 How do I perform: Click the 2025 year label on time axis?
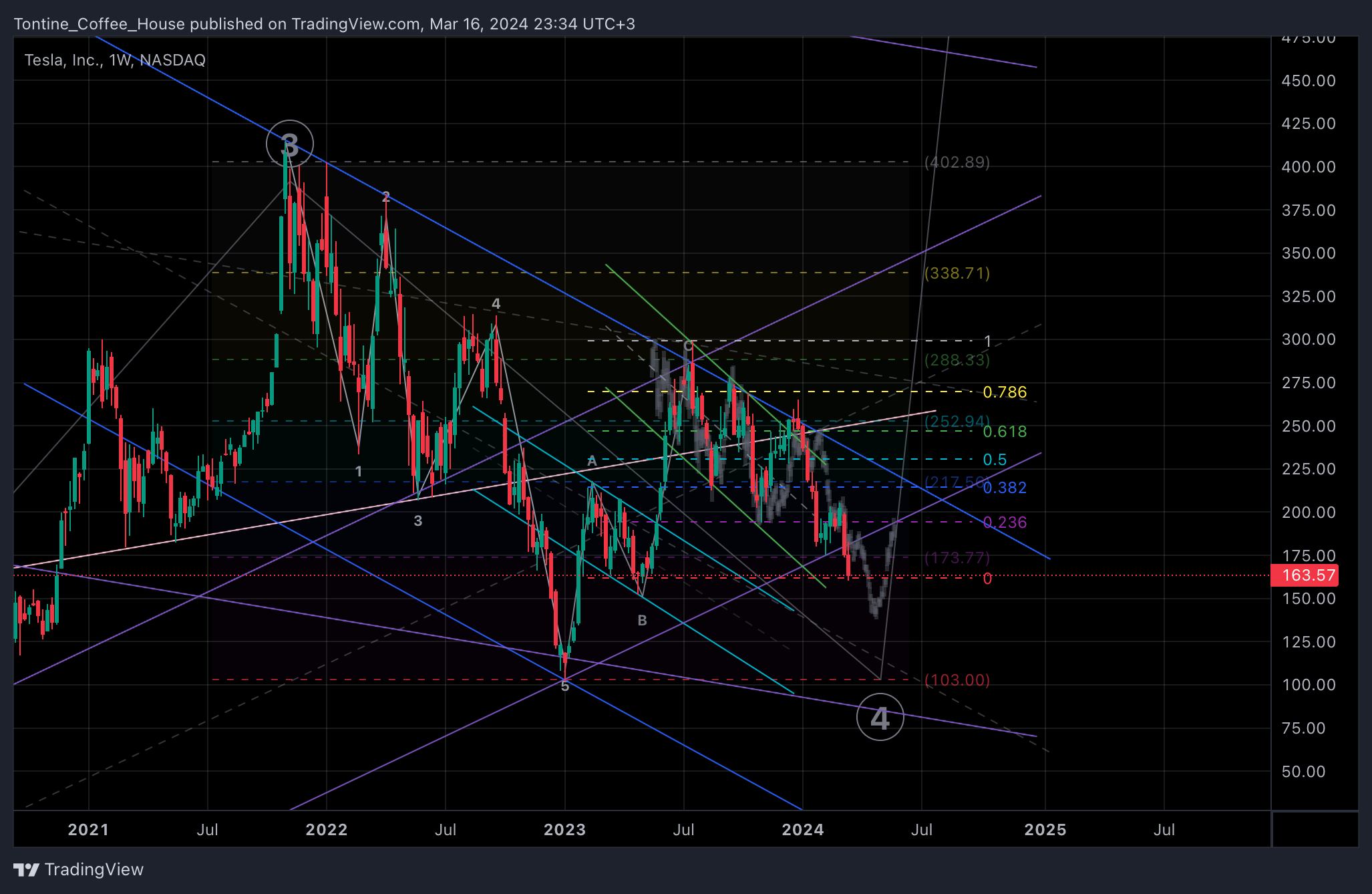pos(1045,830)
